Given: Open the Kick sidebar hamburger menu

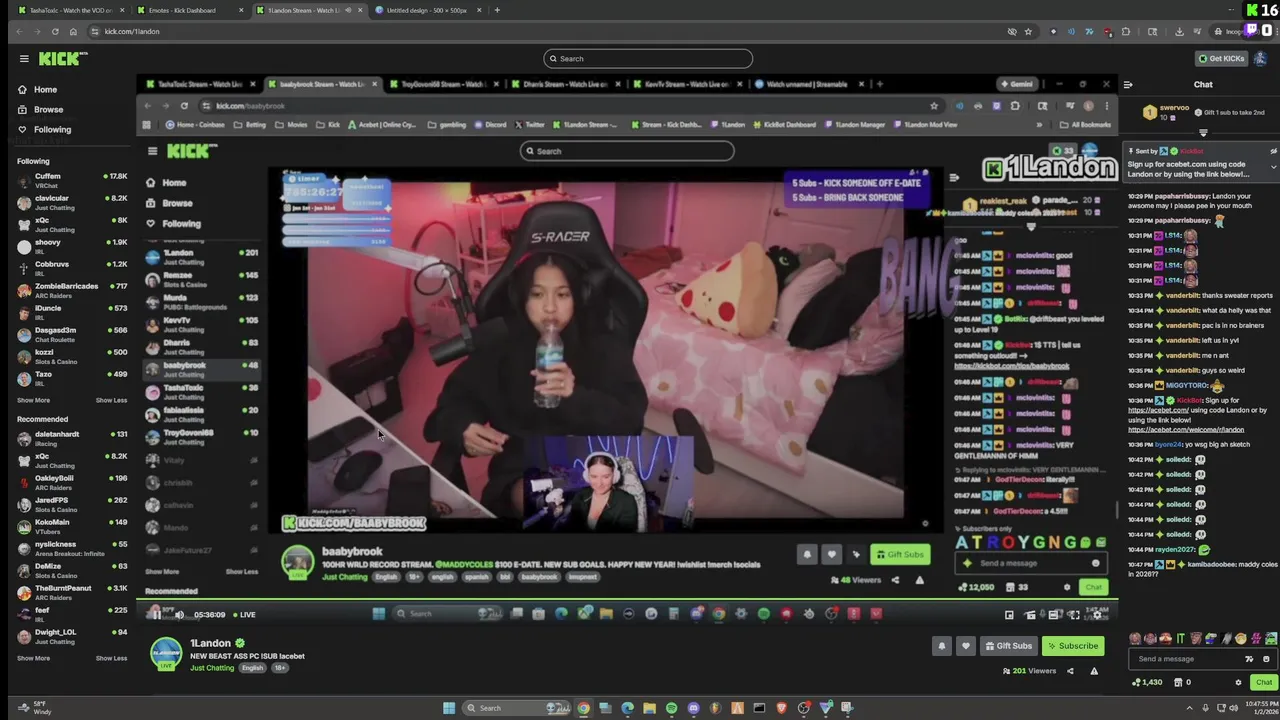Looking at the screenshot, I should [24, 58].
